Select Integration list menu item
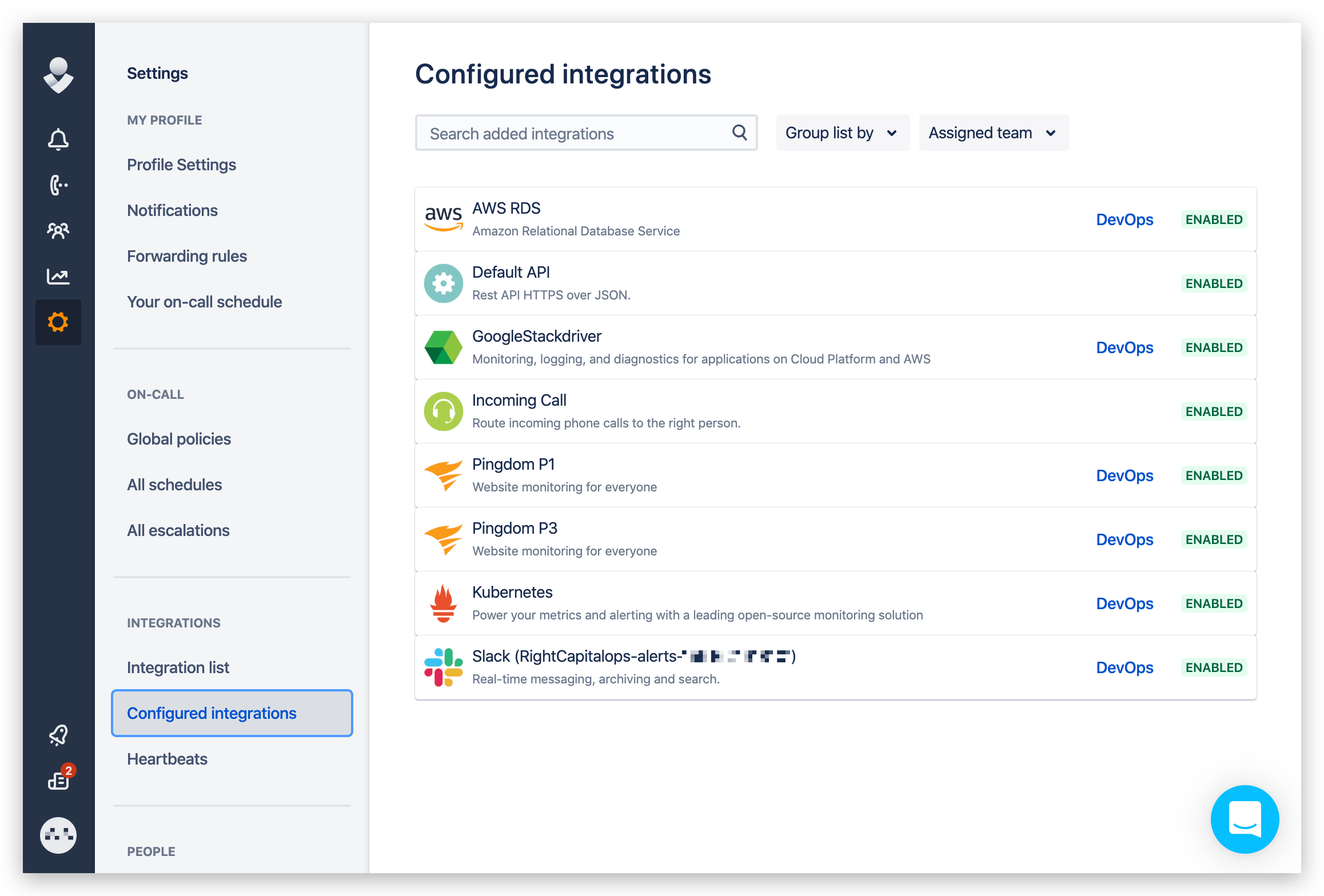1324x896 pixels. [x=178, y=667]
